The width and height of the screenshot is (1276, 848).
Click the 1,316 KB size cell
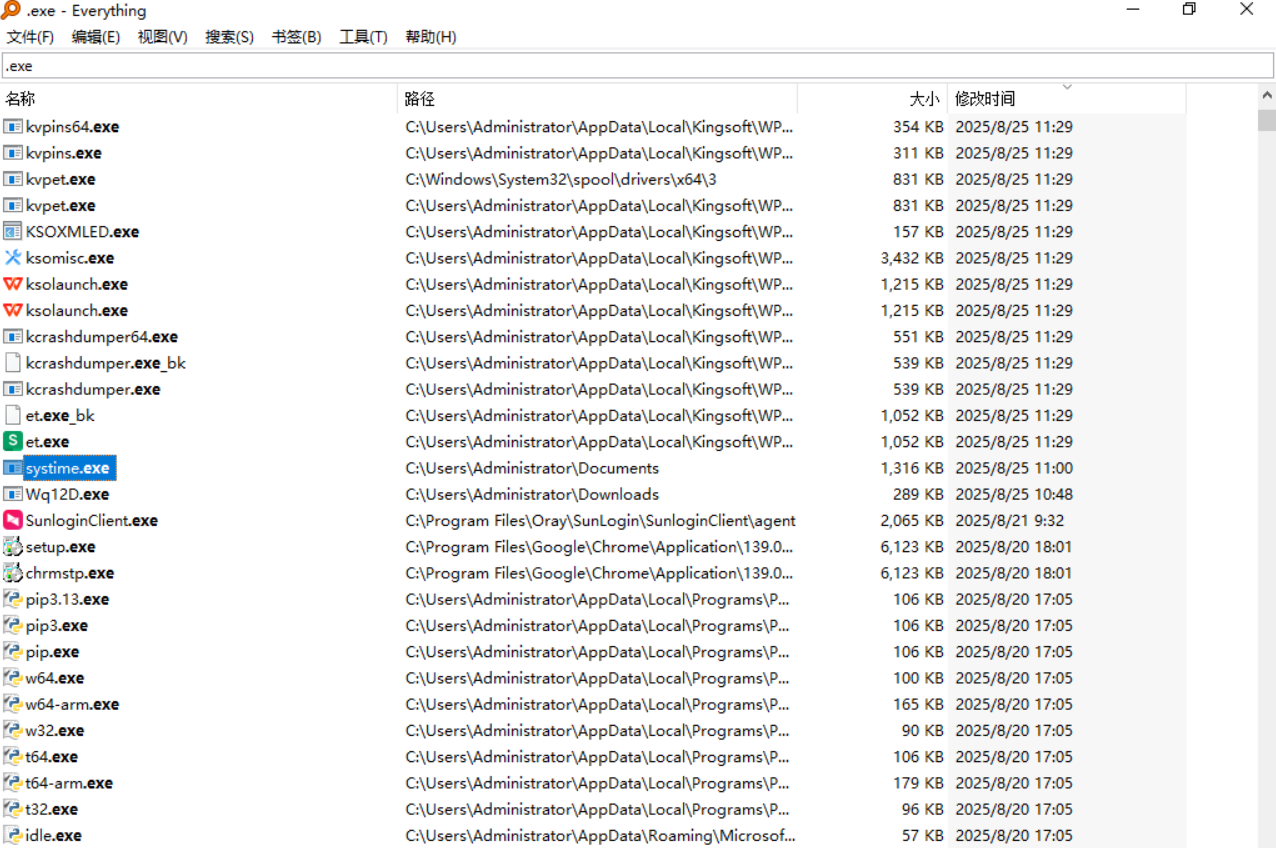pos(912,468)
